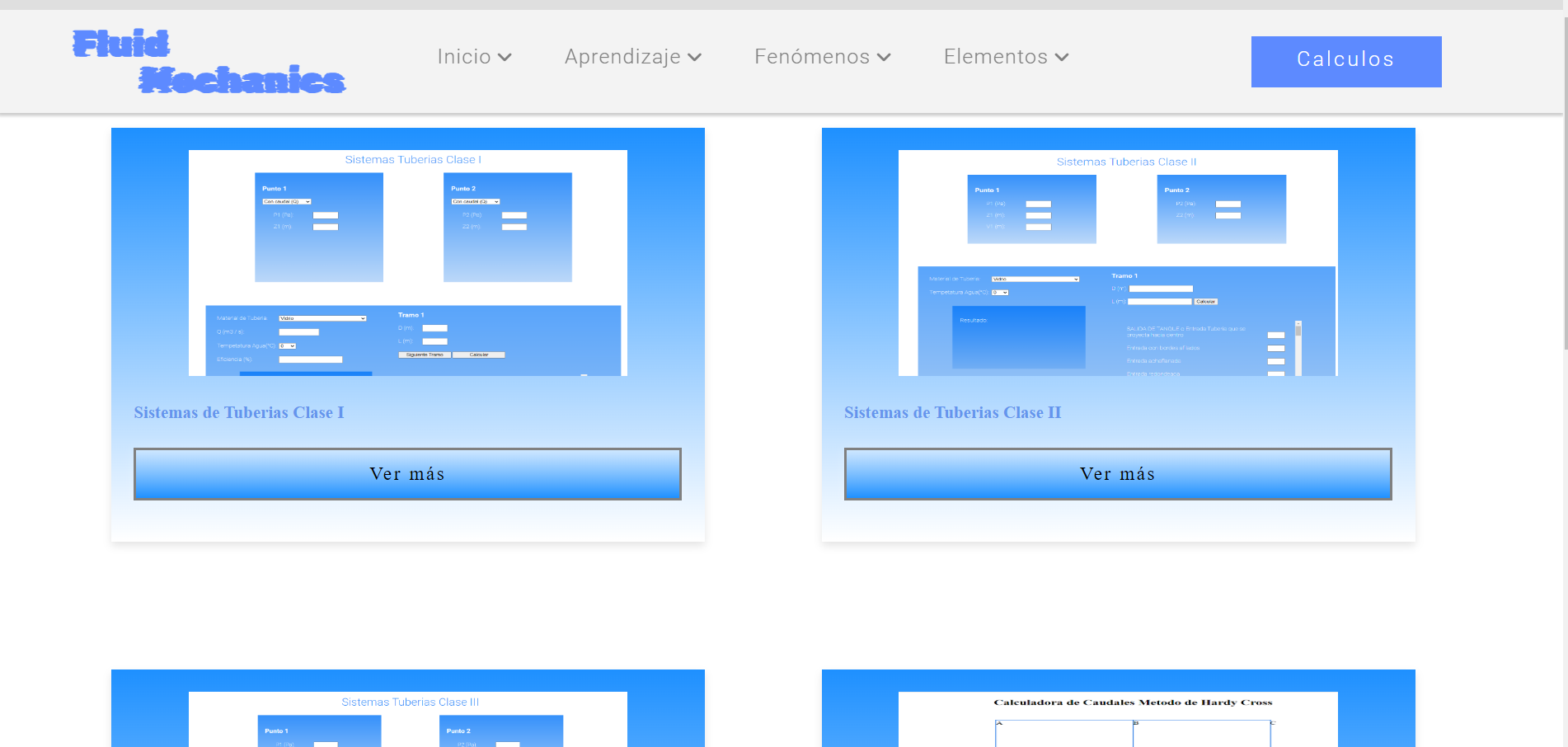Click the page's vertical scrollbar thumb
The height and width of the screenshot is (747, 1568).
tap(1564, 181)
